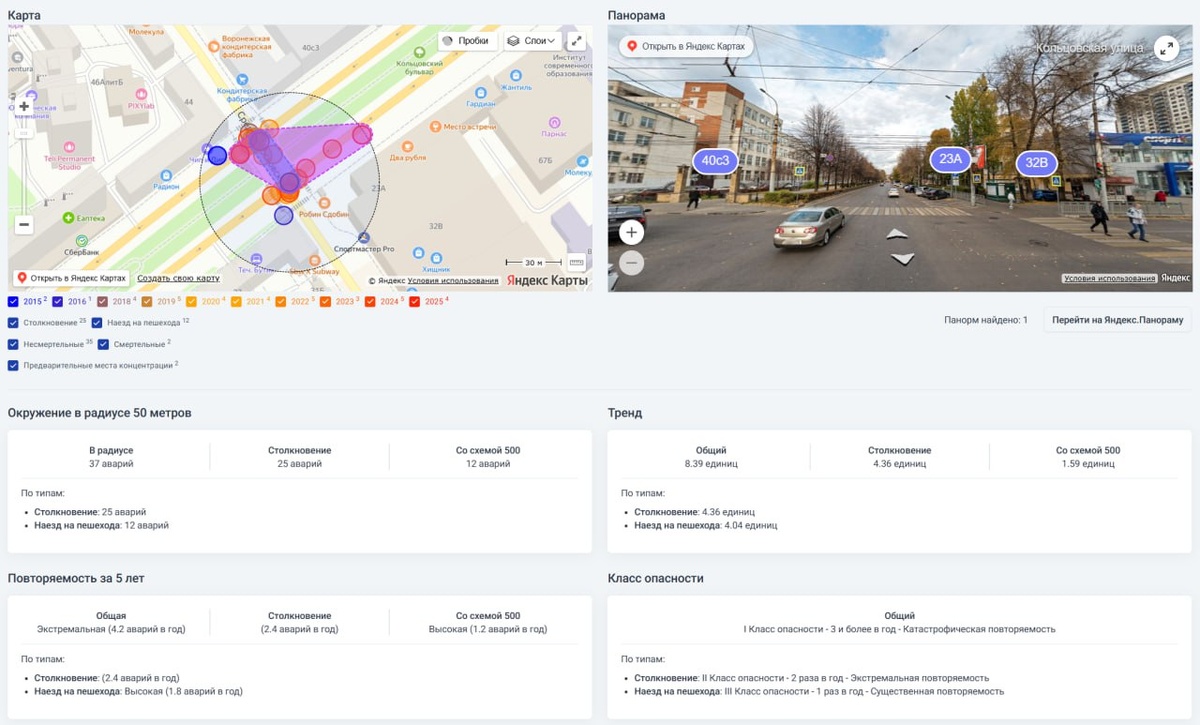Screen dimensions: 1200x725
Task: Expand the map to fullscreen
Action: click(x=577, y=41)
